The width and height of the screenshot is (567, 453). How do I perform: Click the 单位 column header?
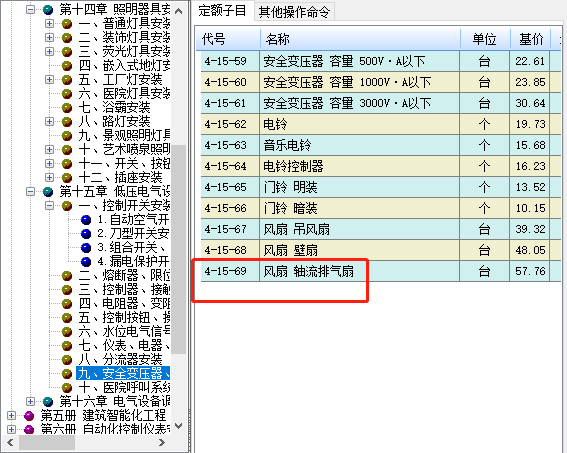485,39
